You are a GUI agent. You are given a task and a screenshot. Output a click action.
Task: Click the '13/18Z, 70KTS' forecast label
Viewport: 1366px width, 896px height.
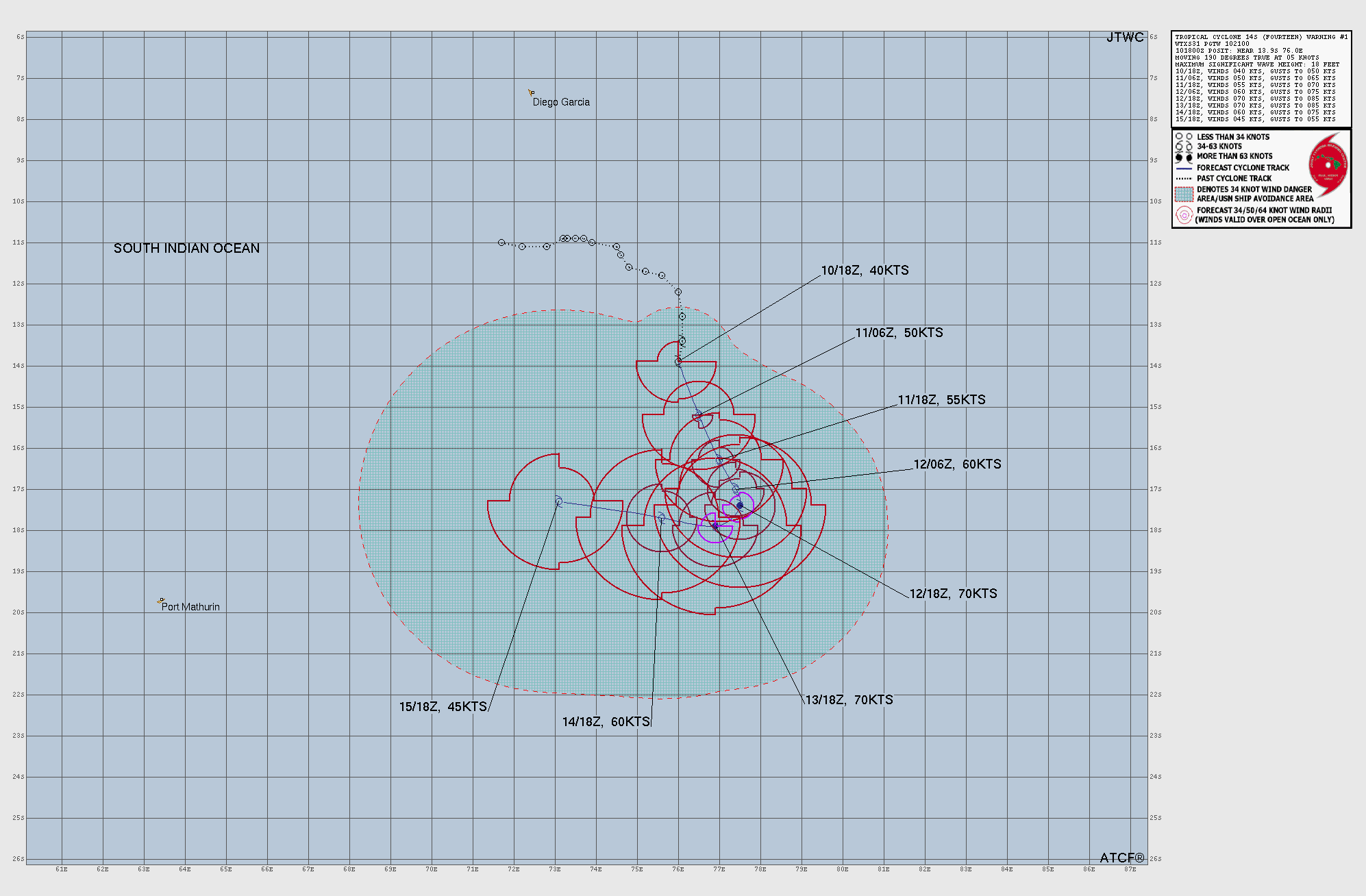(849, 700)
